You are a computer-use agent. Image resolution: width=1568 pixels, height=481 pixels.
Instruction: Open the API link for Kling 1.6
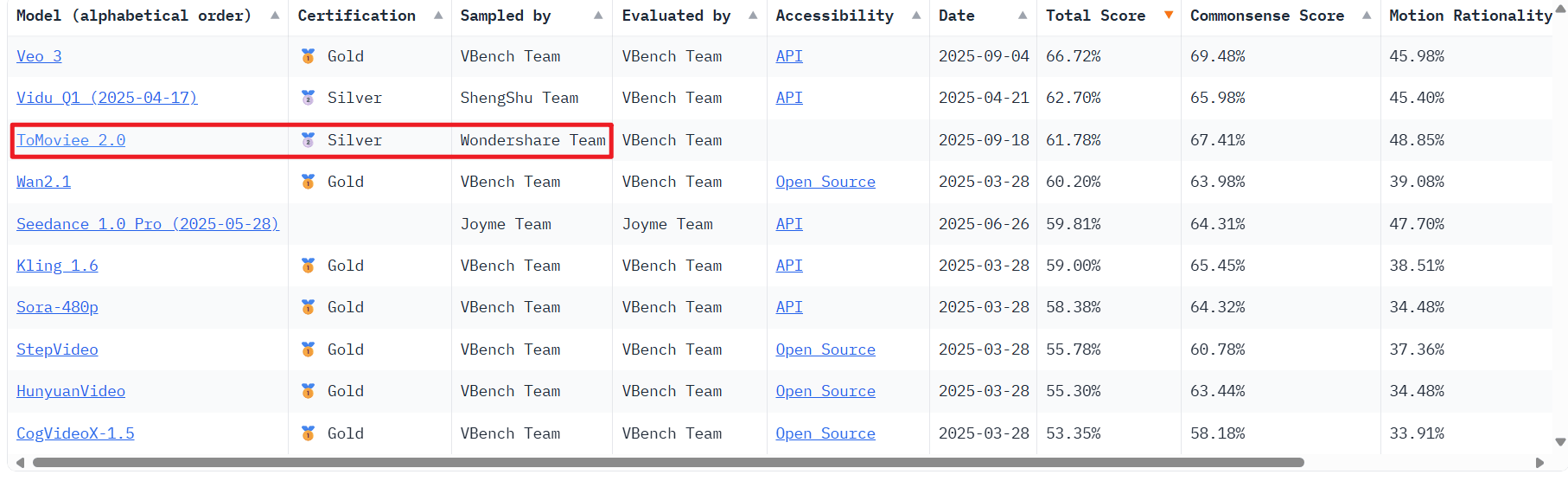(788, 266)
